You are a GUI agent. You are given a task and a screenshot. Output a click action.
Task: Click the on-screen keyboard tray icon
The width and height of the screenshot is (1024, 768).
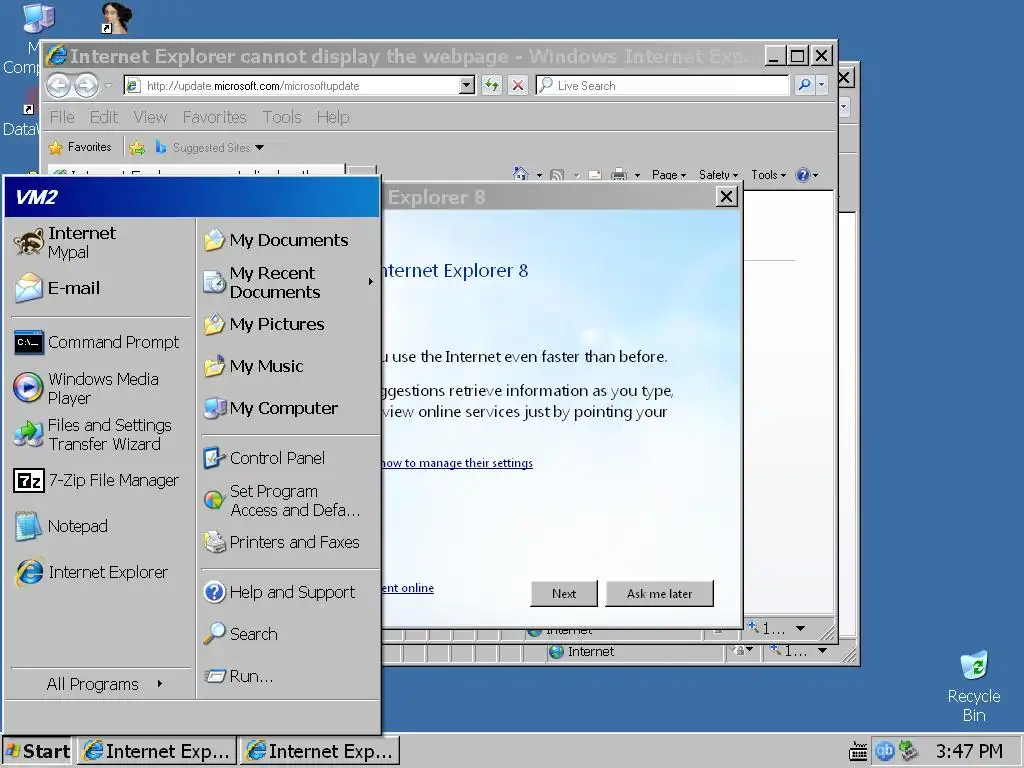[858, 752]
